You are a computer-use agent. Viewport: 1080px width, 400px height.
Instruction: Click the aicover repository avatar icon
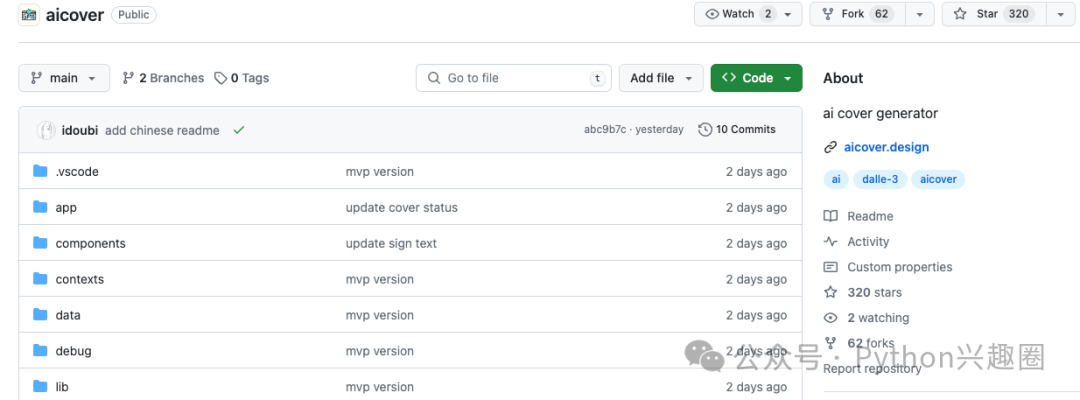click(x=29, y=14)
